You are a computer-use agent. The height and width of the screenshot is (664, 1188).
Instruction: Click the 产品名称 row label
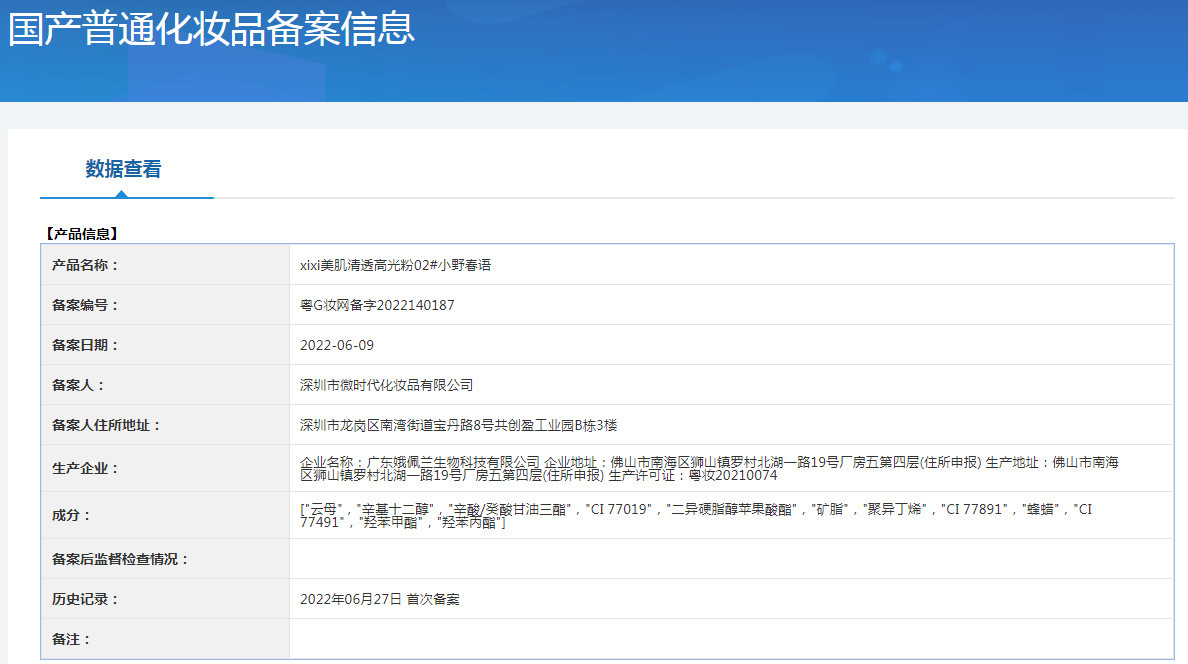[85, 265]
